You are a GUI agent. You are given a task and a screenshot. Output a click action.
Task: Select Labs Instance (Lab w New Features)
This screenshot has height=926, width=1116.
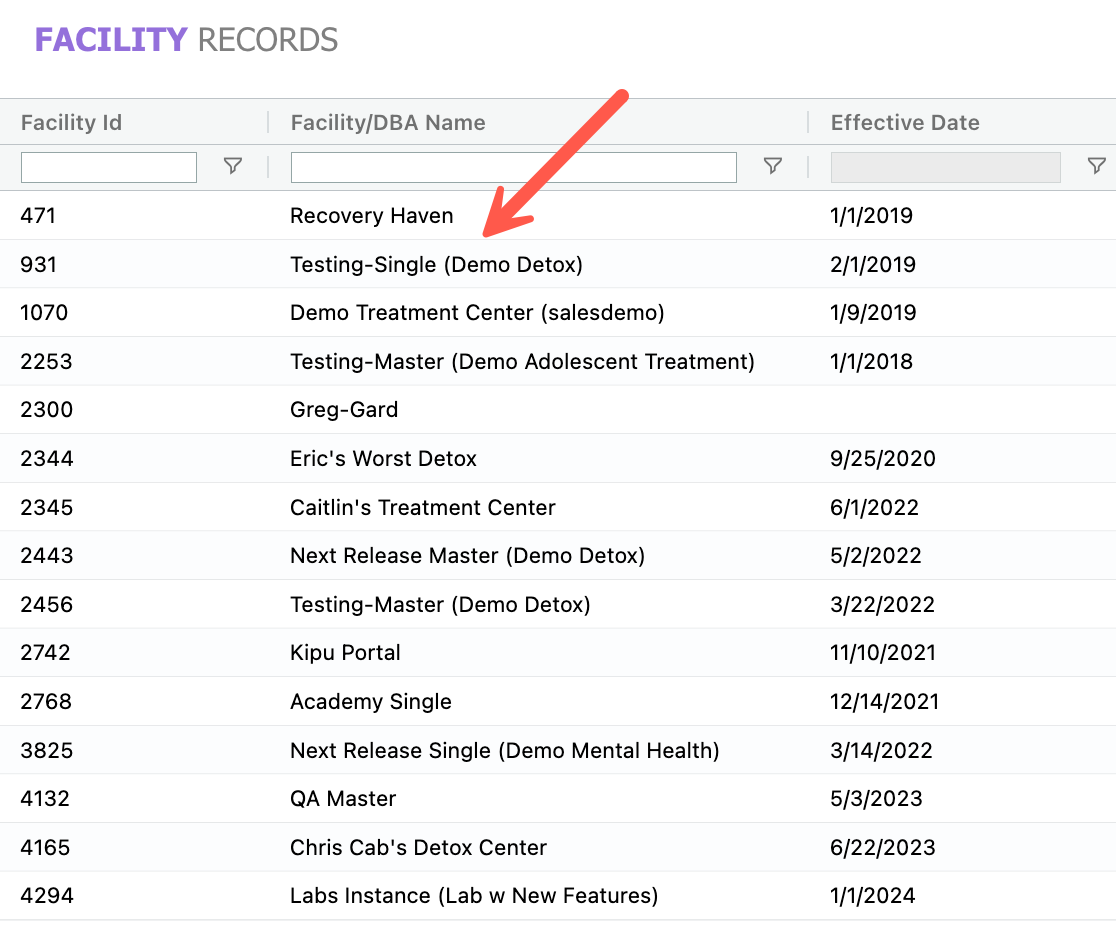tap(474, 896)
